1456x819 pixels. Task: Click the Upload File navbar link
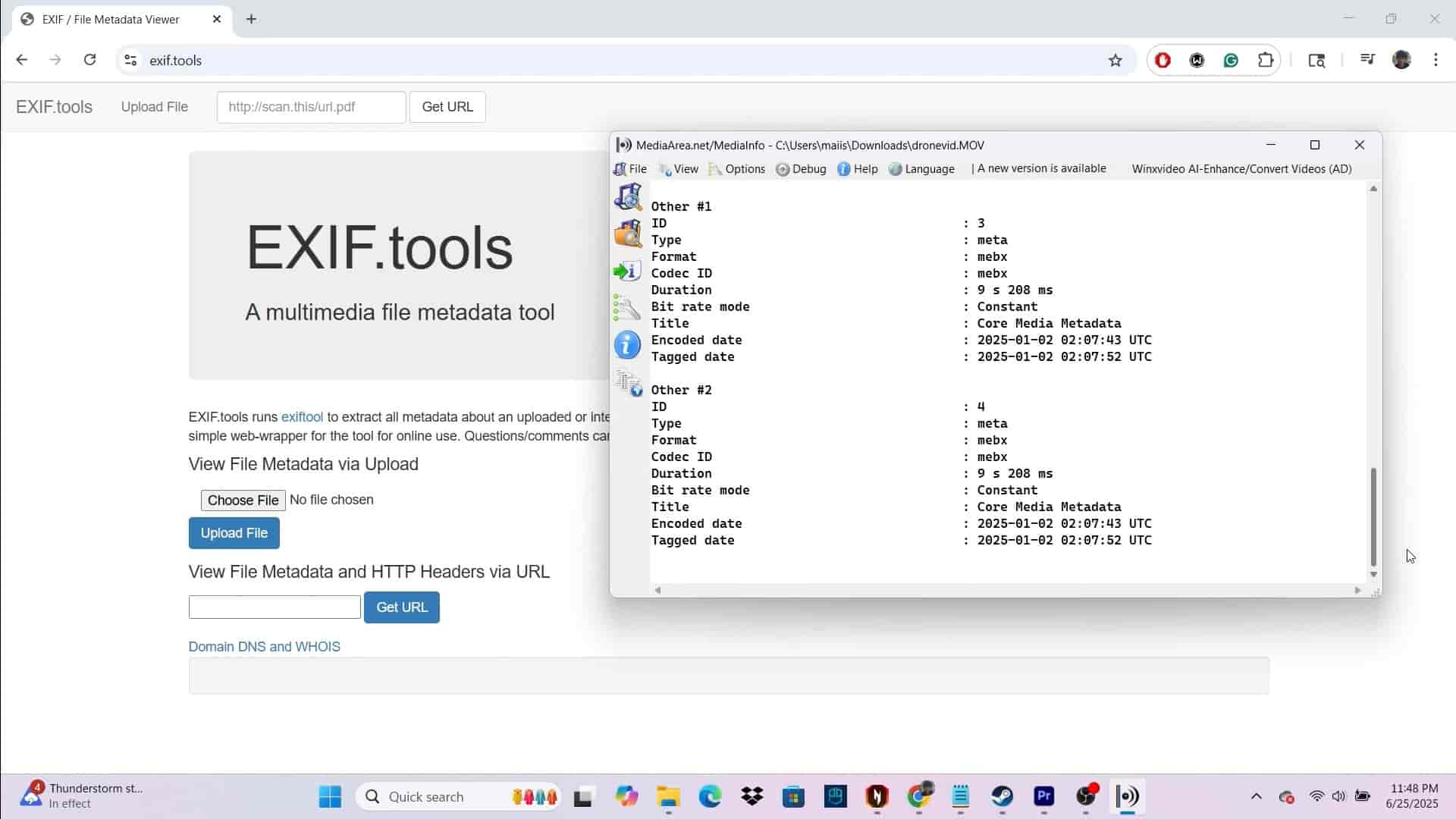[x=154, y=107]
